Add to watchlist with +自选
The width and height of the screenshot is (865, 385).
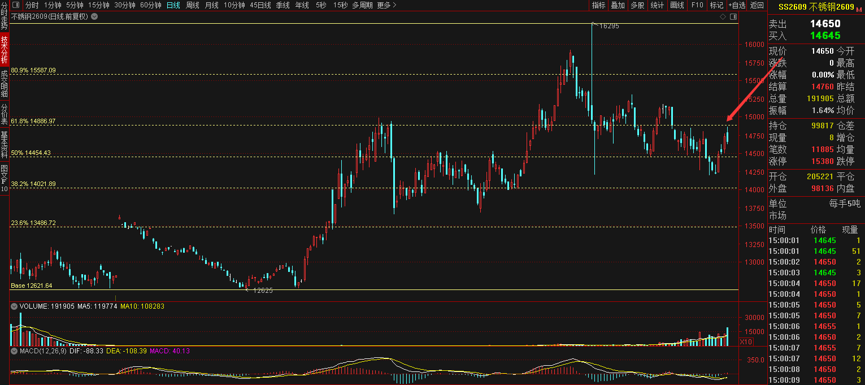coord(736,5)
